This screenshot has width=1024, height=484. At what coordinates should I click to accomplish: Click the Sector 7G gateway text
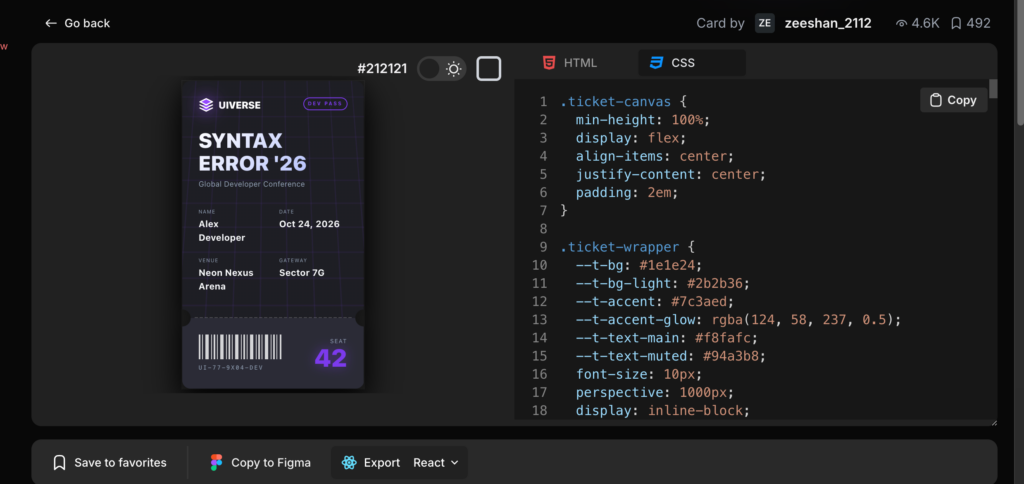[x=301, y=273]
